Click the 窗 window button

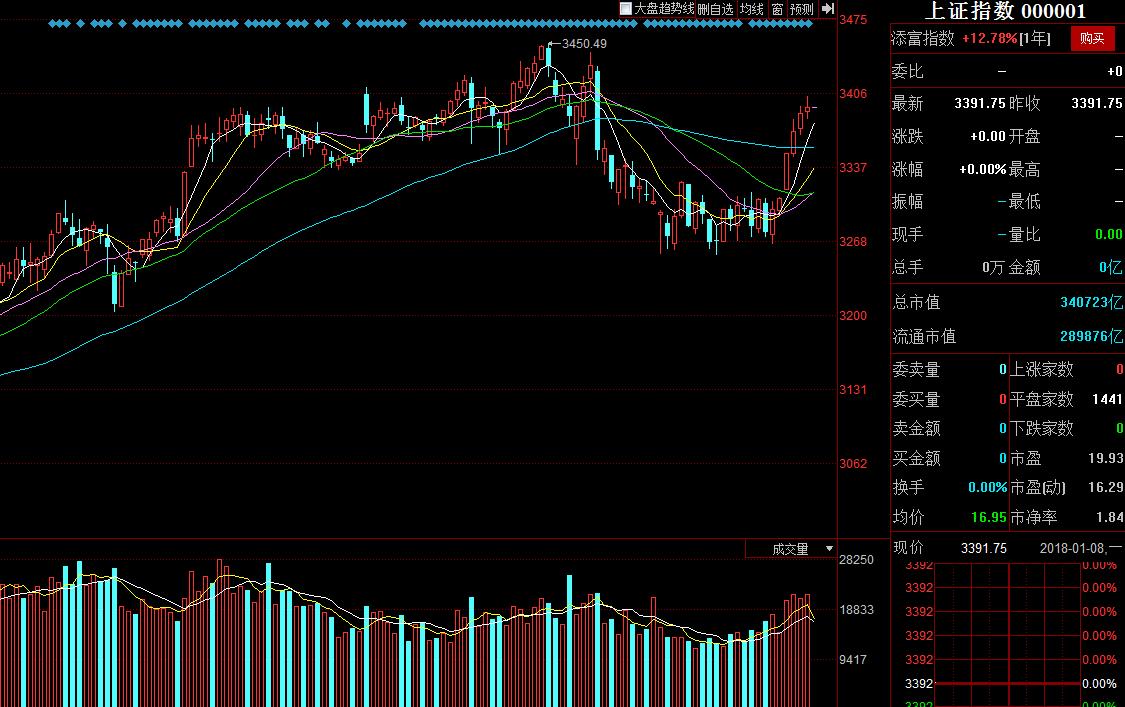point(777,9)
